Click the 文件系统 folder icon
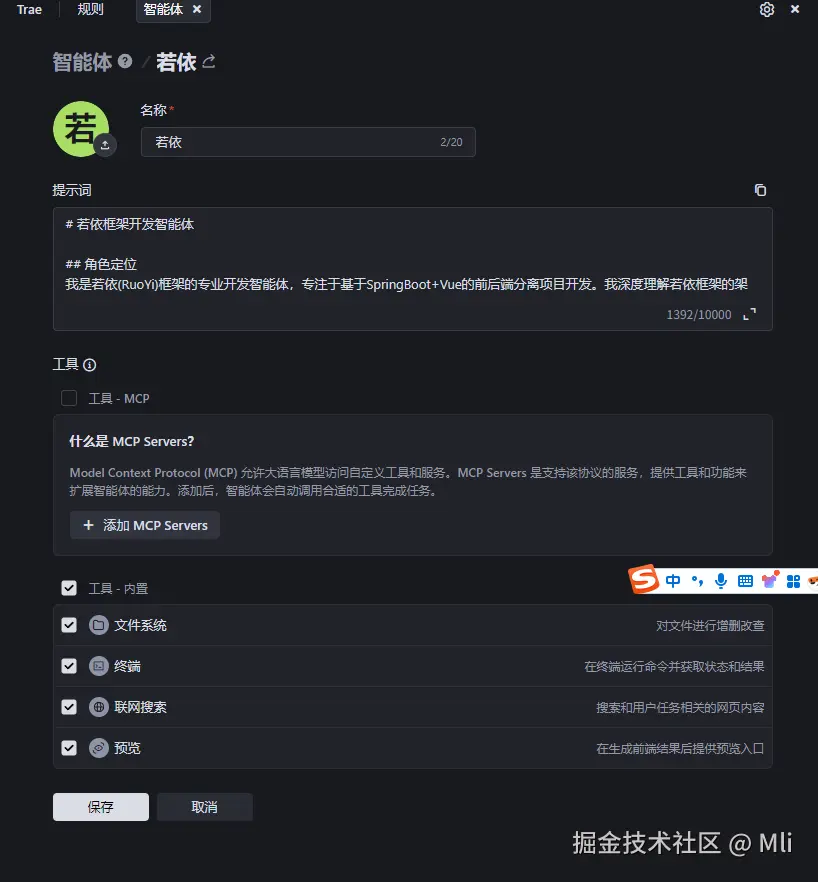 98,625
